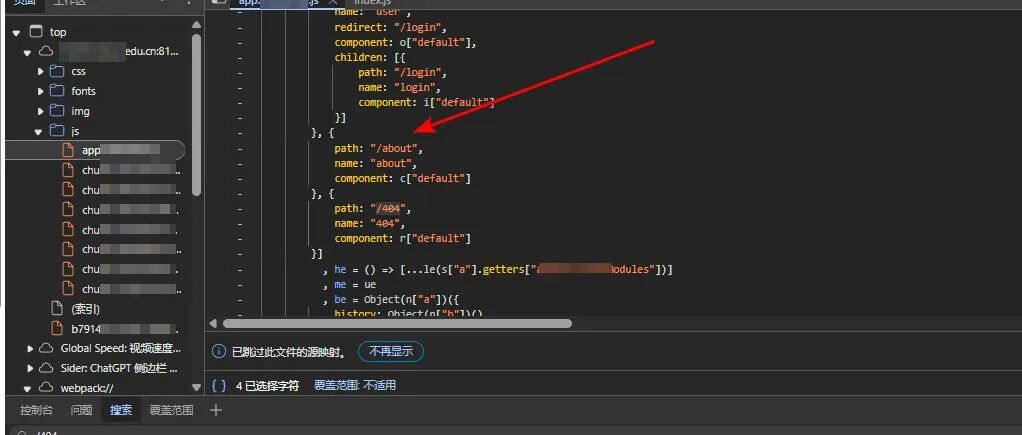Click the app file's document icon

[x=68, y=150]
